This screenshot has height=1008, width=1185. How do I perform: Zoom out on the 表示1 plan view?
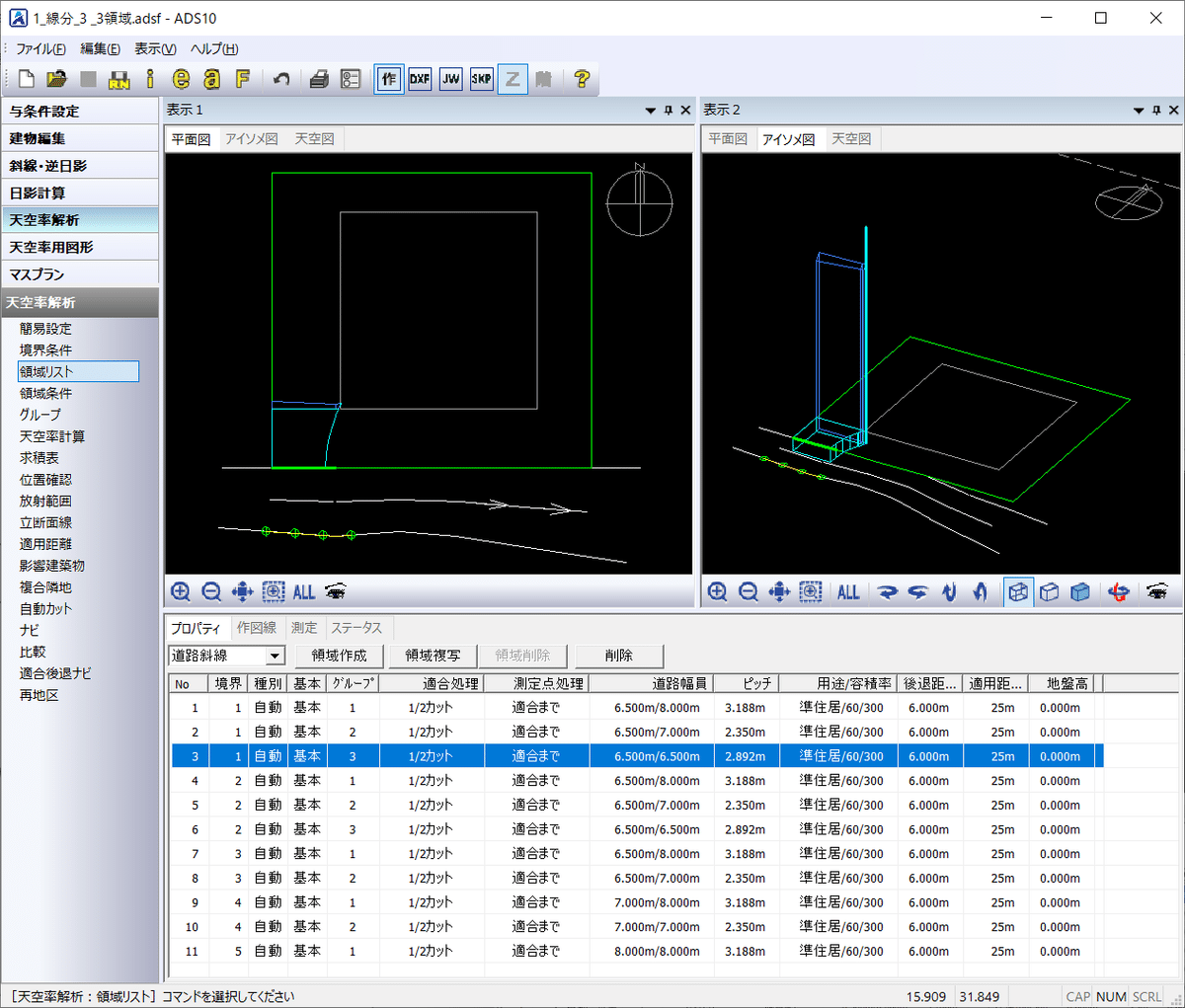211,591
